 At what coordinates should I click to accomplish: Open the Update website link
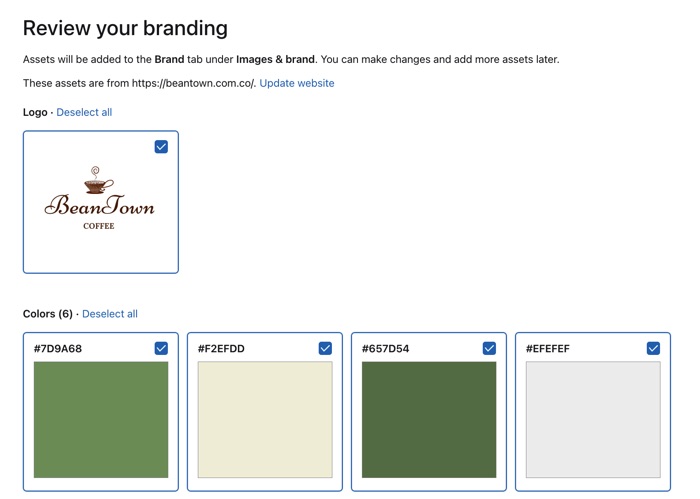pos(296,83)
